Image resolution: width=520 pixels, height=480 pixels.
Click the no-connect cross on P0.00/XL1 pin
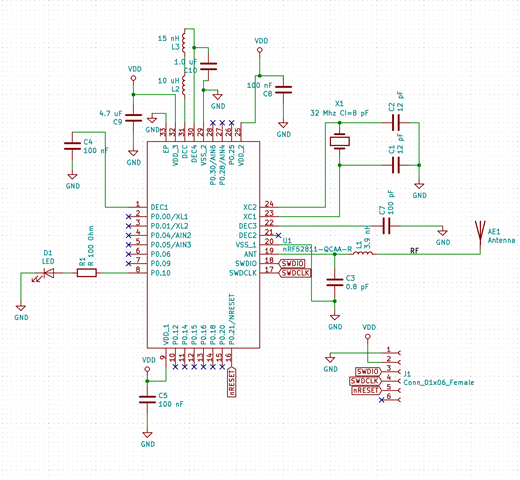point(128,217)
